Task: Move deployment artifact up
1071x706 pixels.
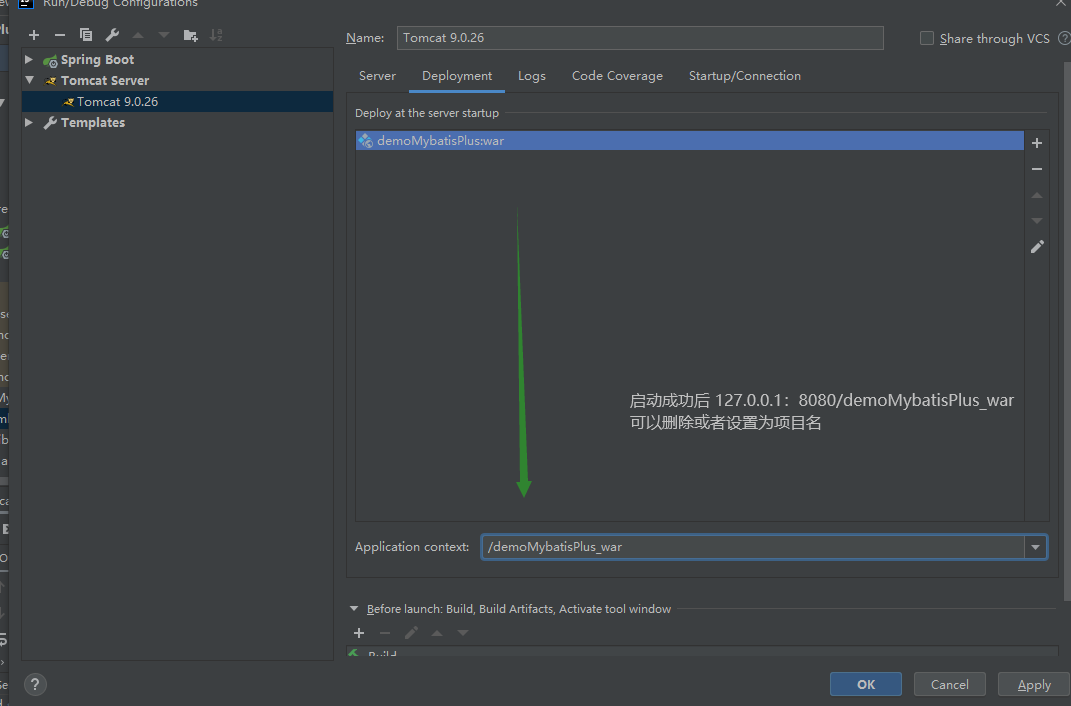Action: pyautogui.click(x=1037, y=195)
